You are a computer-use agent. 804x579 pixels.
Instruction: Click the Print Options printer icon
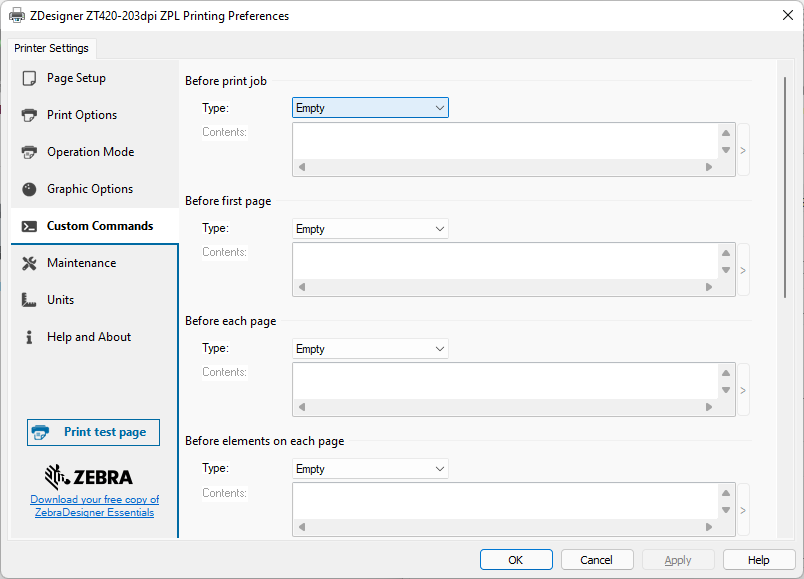coord(29,115)
